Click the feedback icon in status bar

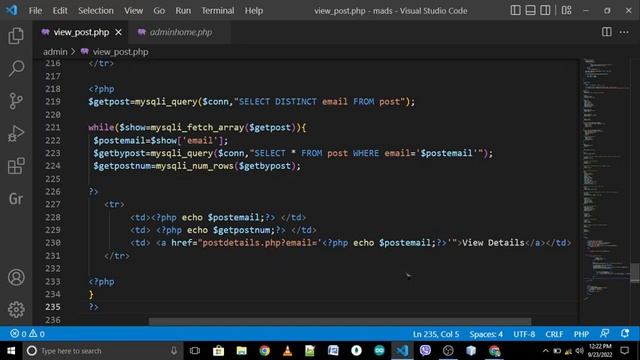point(604,333)
